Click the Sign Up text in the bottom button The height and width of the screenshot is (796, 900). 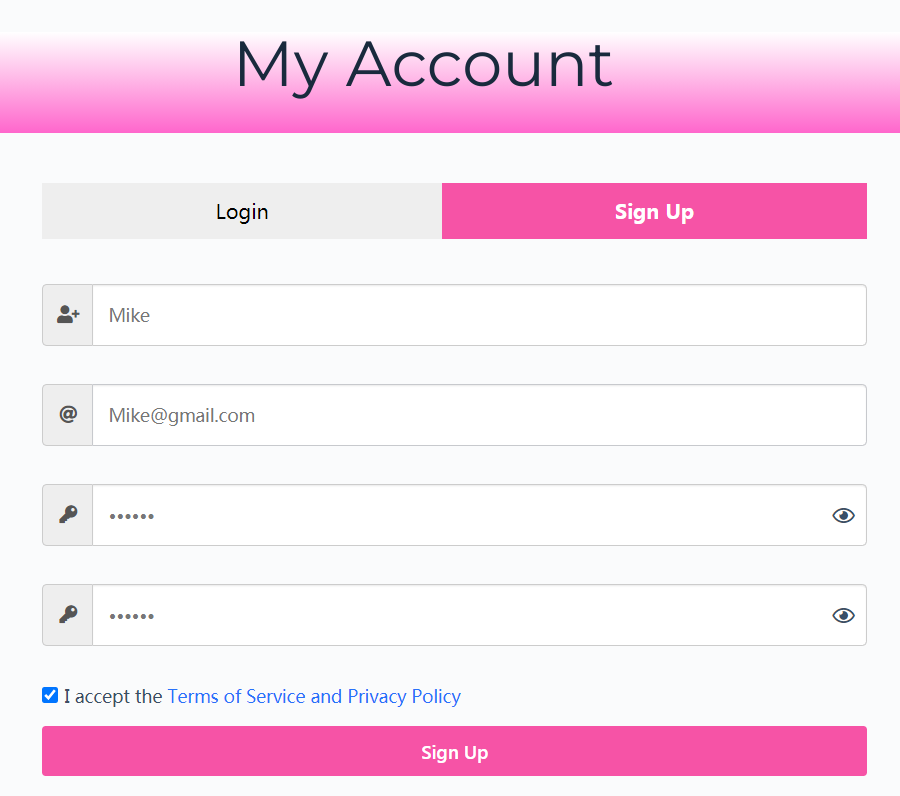pyautogui.click(x=455, y=752)
